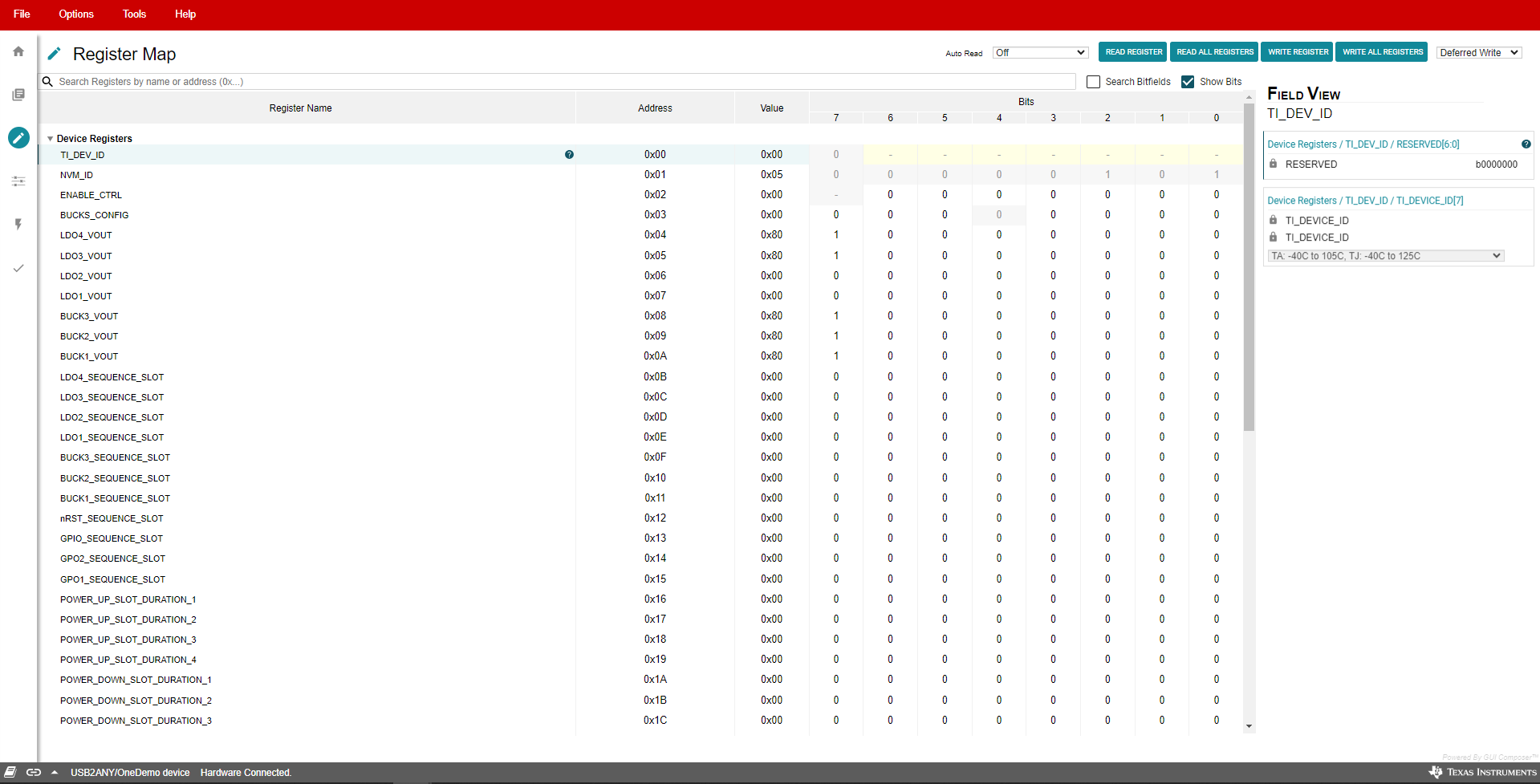
Task: Enable the Search Bitfields checkbox
Action: coord(1093,82)
